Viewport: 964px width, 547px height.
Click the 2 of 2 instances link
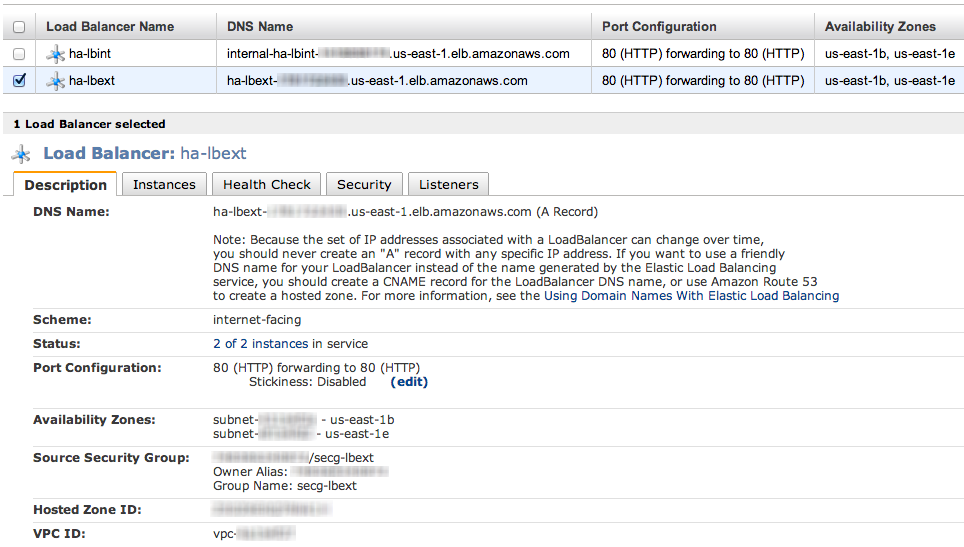(x=261, y=344)
